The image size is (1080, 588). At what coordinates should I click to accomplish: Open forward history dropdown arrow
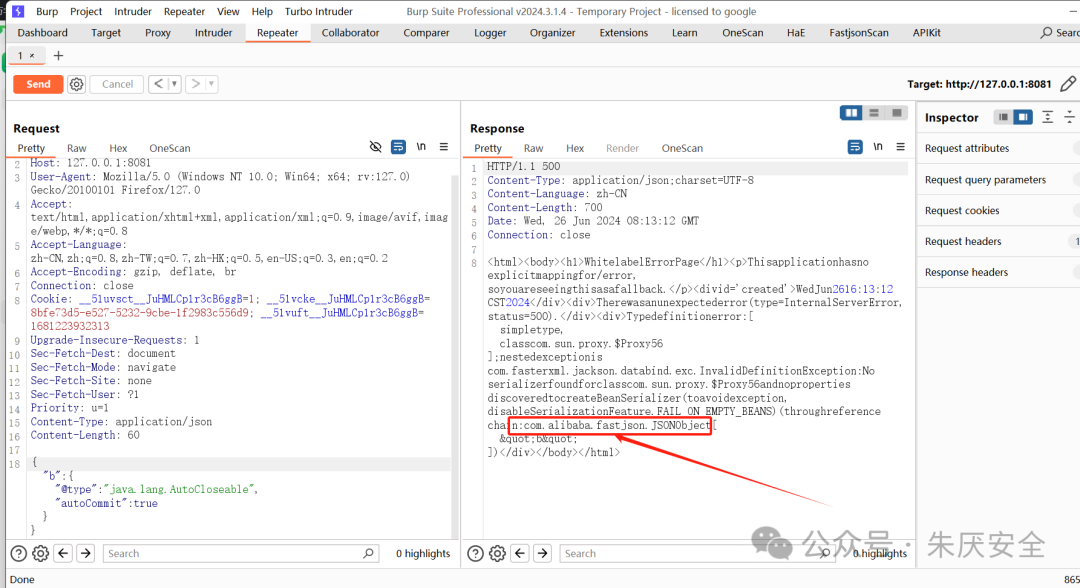point(211,84)
